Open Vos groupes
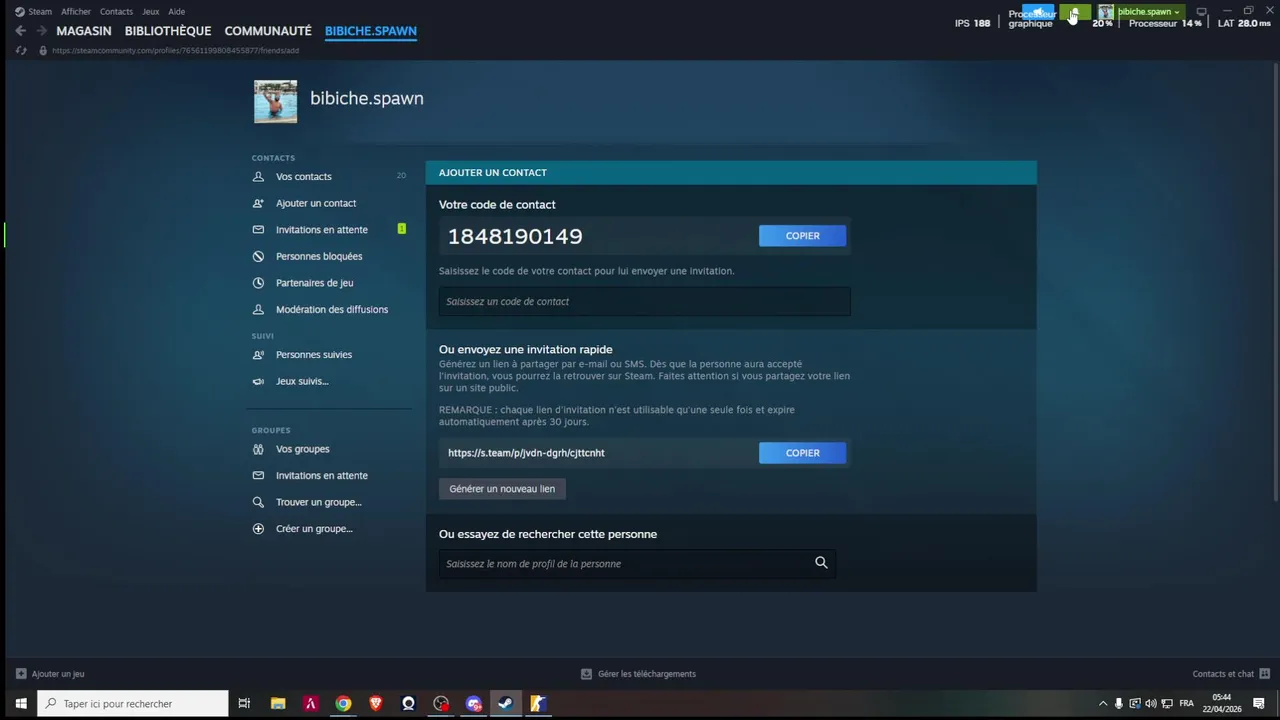Viewport: 1280px width, 720px height. [302, 449]
